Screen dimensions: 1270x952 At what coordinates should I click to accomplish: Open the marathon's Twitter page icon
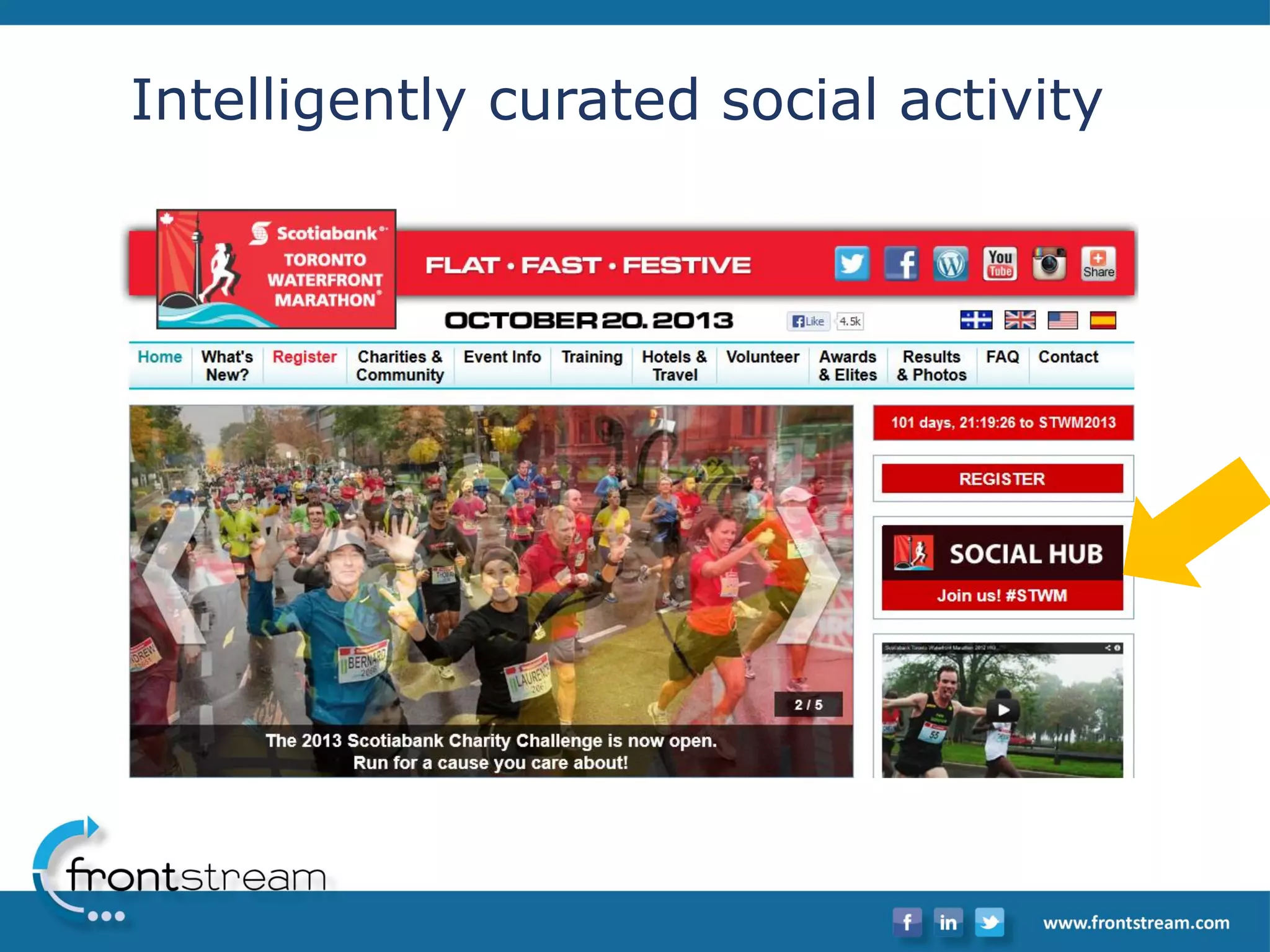point(851,263)
